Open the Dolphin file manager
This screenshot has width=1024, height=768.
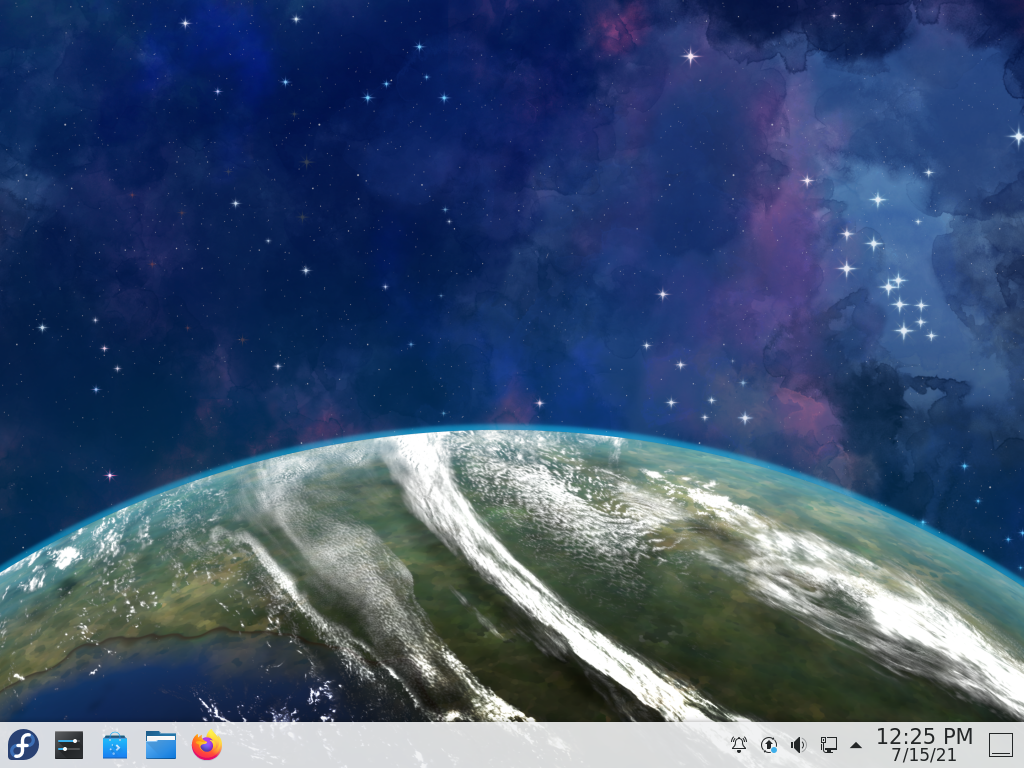click(161, 745)
